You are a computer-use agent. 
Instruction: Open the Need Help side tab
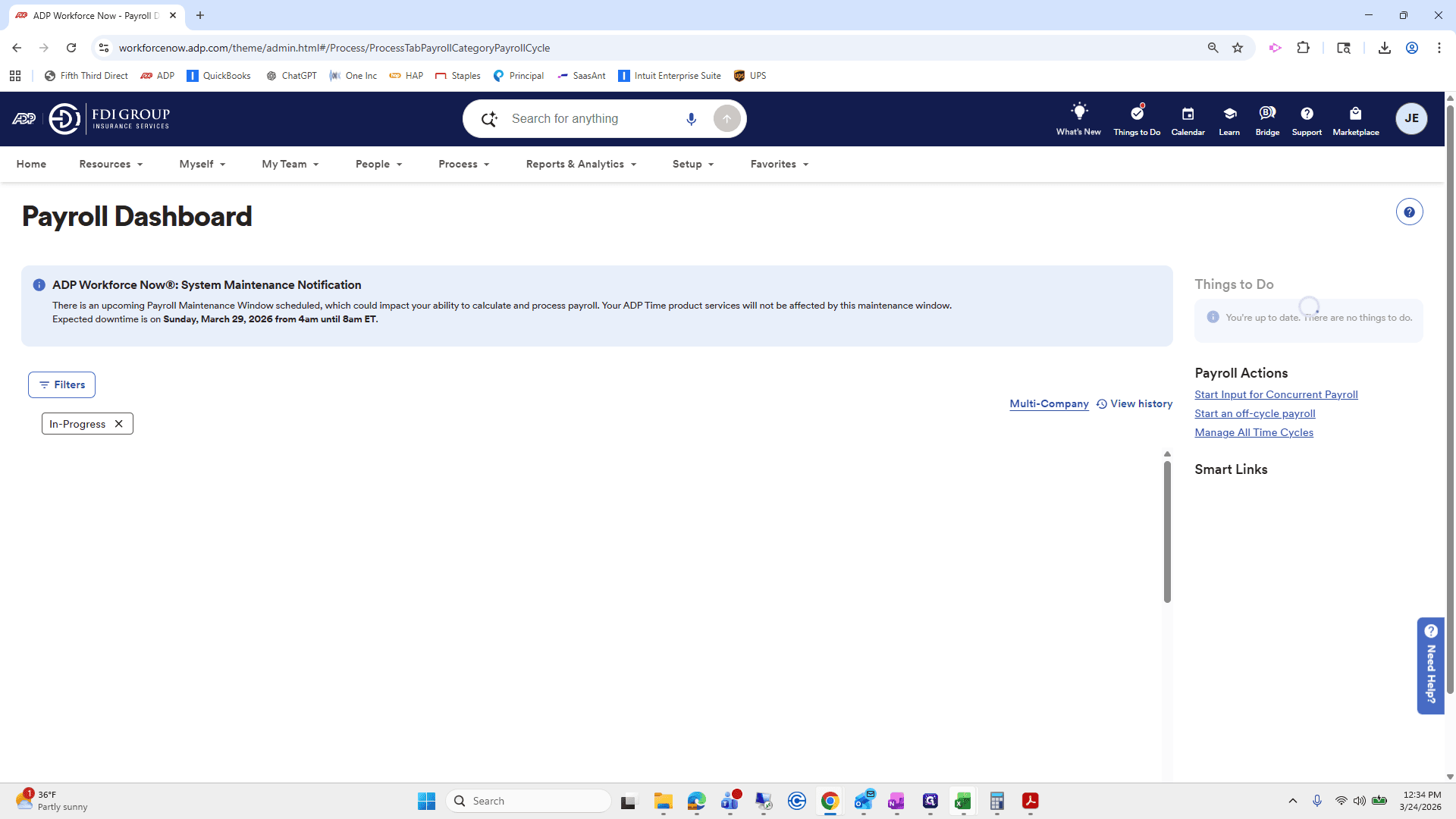[1430, 665]
